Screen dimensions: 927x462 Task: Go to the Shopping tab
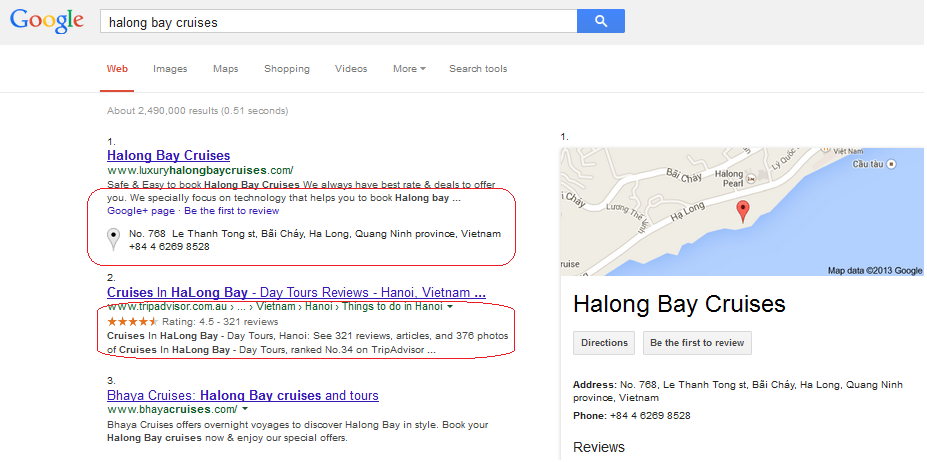(x=287, y=69)
